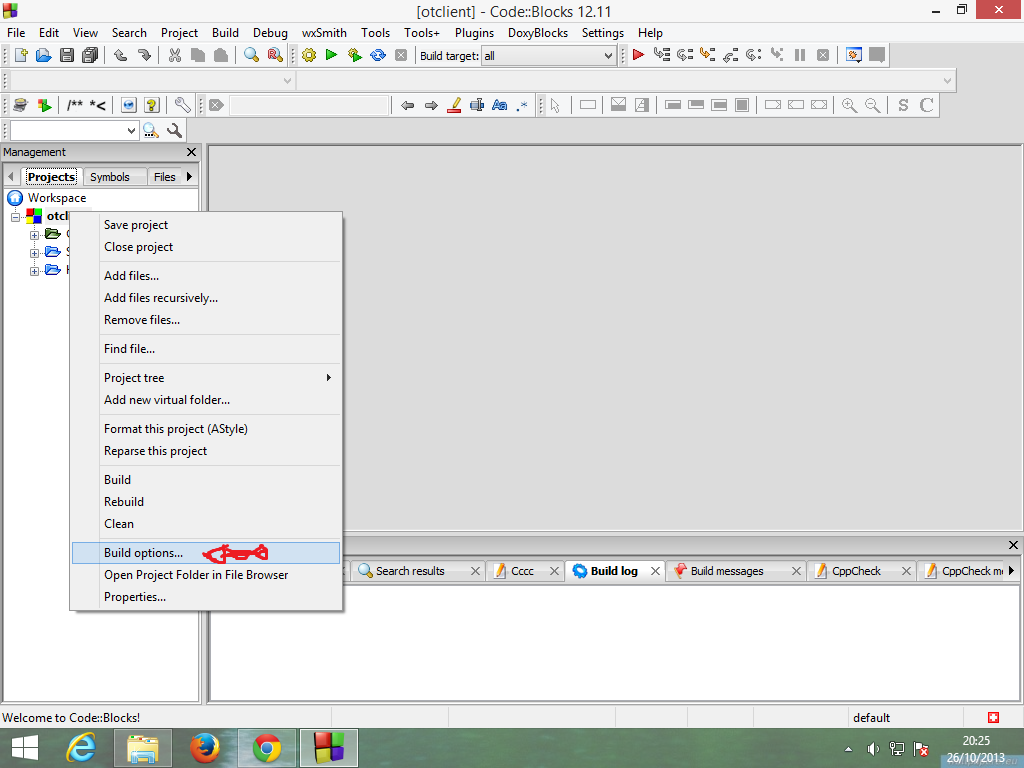Collapse the otclient project tree node
The height and width of the screenshot is (768, 1024).
[x=16, y=217]
